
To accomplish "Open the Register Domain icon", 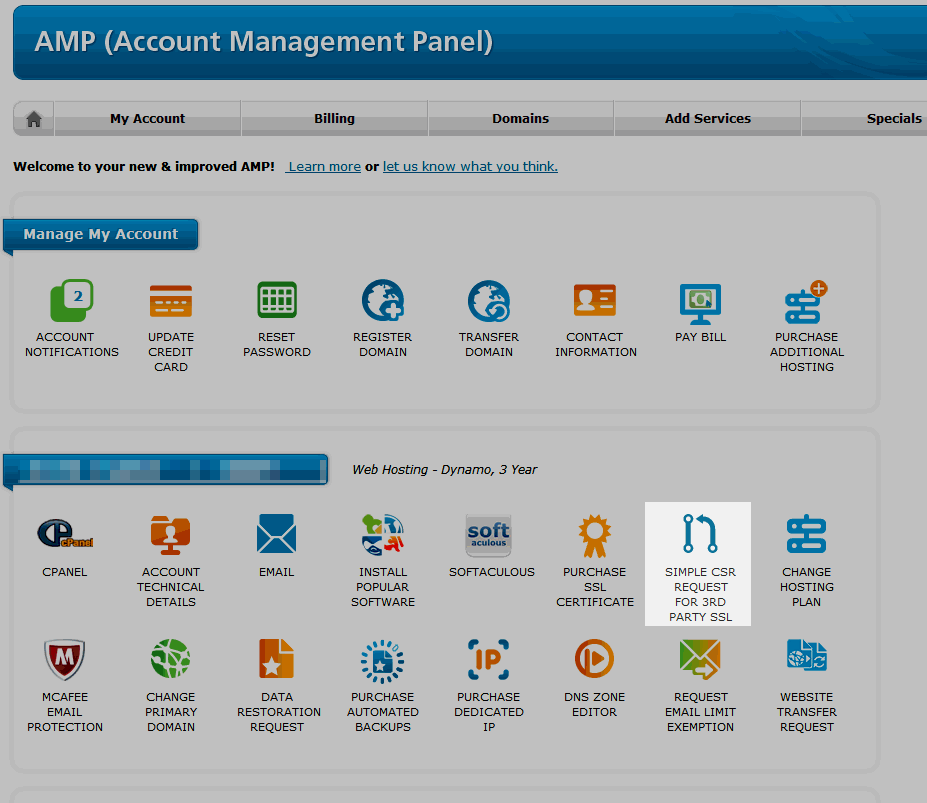I will 382,302.
